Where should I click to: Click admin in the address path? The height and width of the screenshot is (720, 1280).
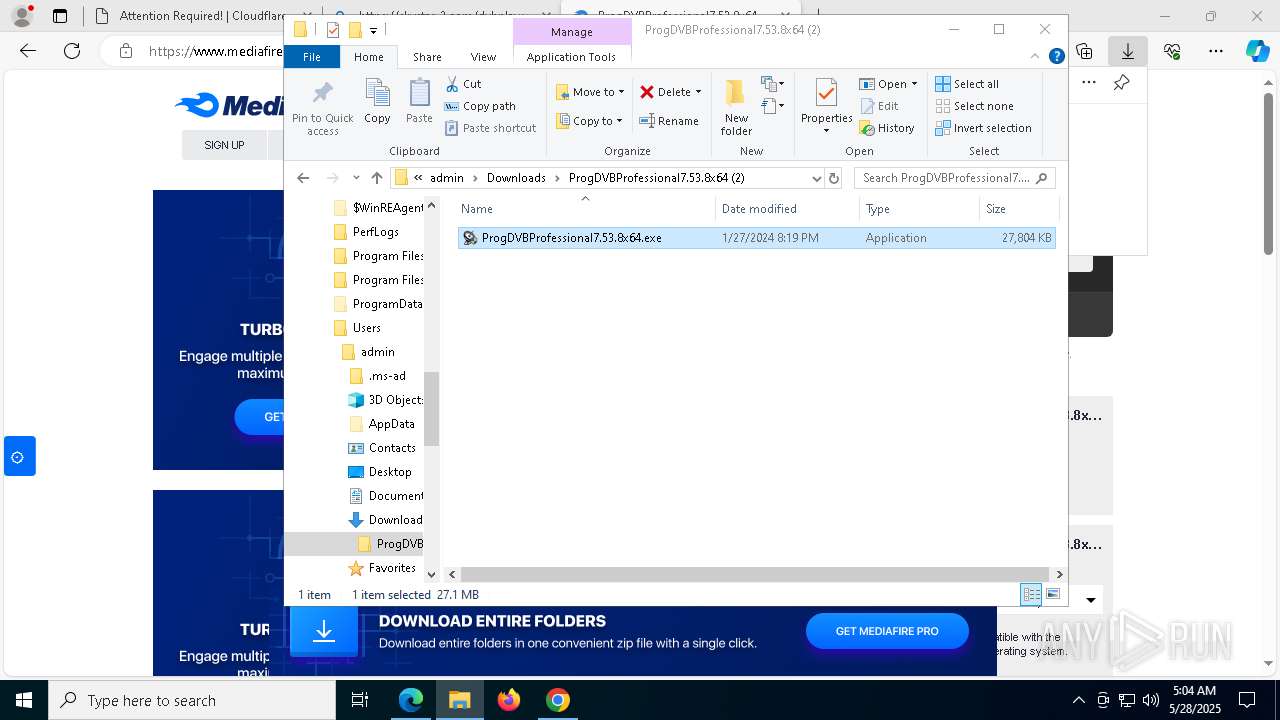click(x=447, y=178)
